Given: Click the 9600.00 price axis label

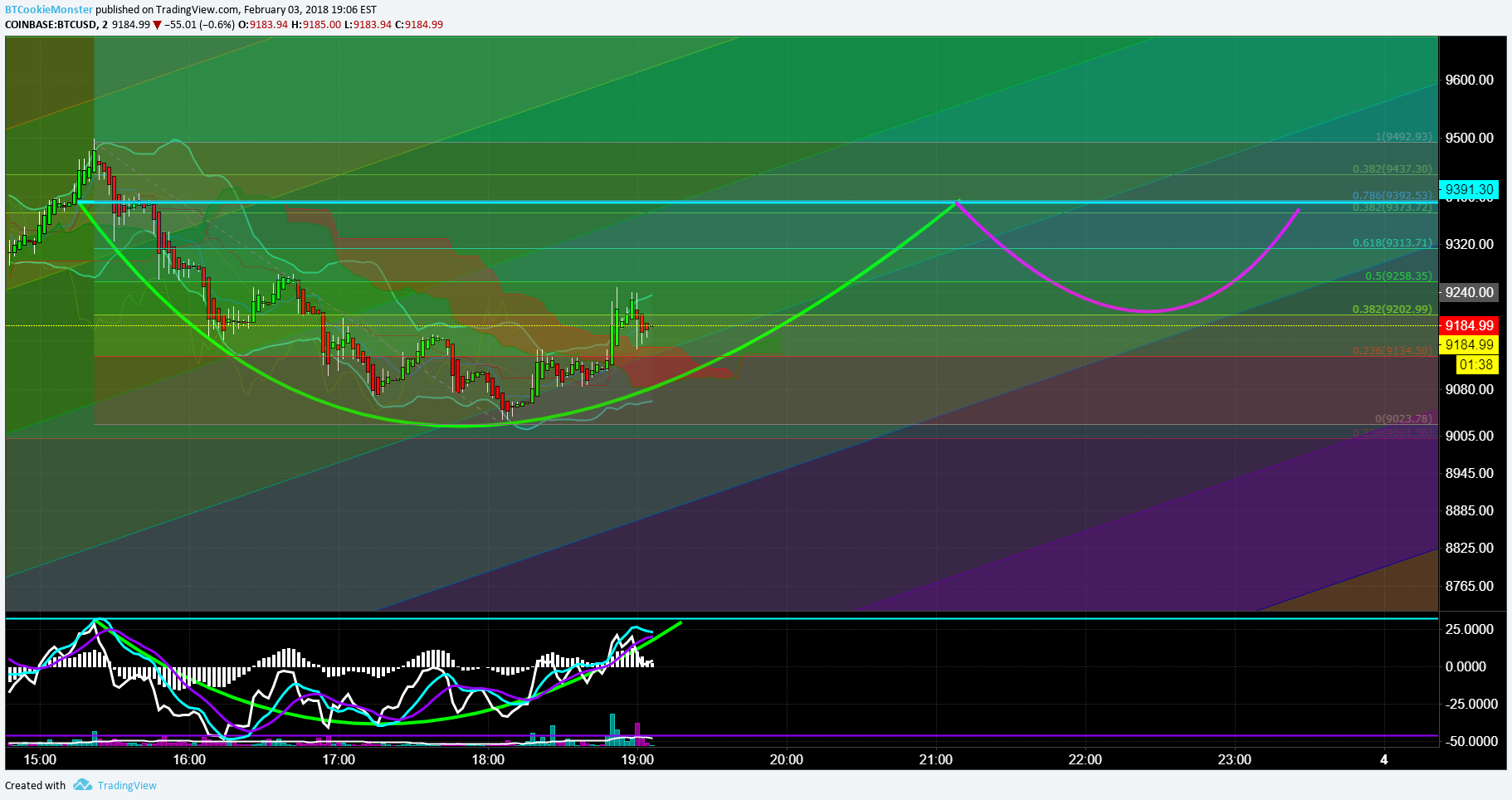Looking at the screenshot, I should tap(1469, 80).
